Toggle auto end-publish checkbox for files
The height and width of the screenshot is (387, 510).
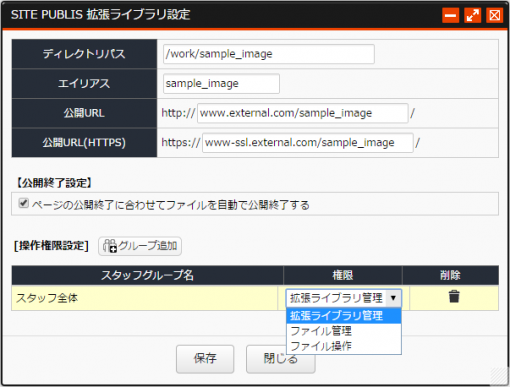point(23,203)
